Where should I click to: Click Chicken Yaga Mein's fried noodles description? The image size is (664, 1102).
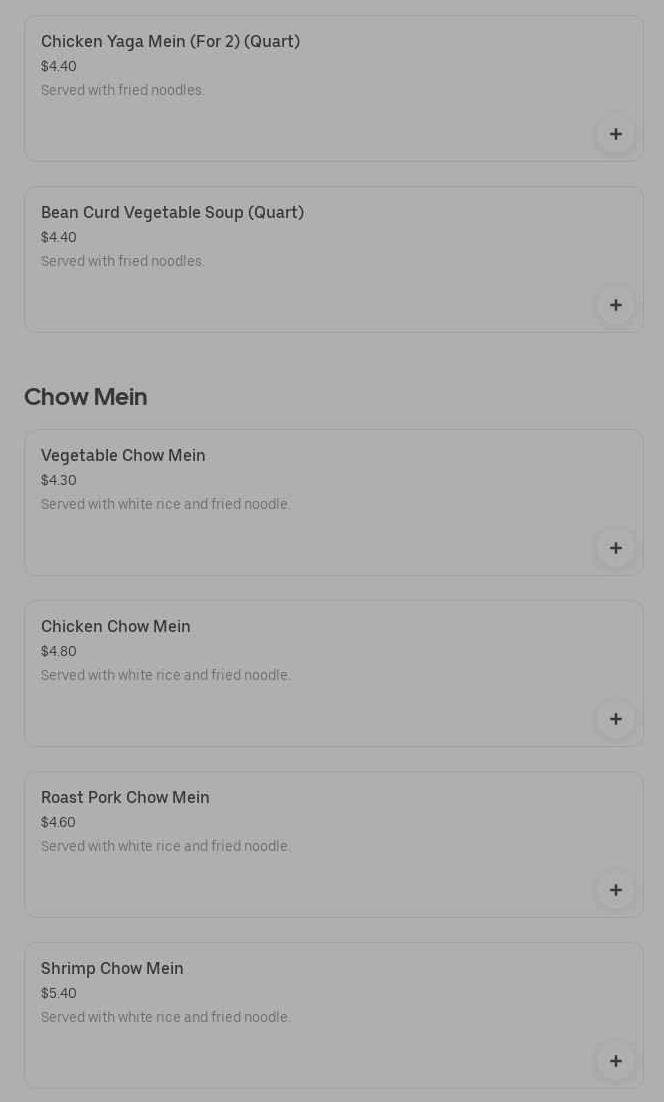(123, 90)
